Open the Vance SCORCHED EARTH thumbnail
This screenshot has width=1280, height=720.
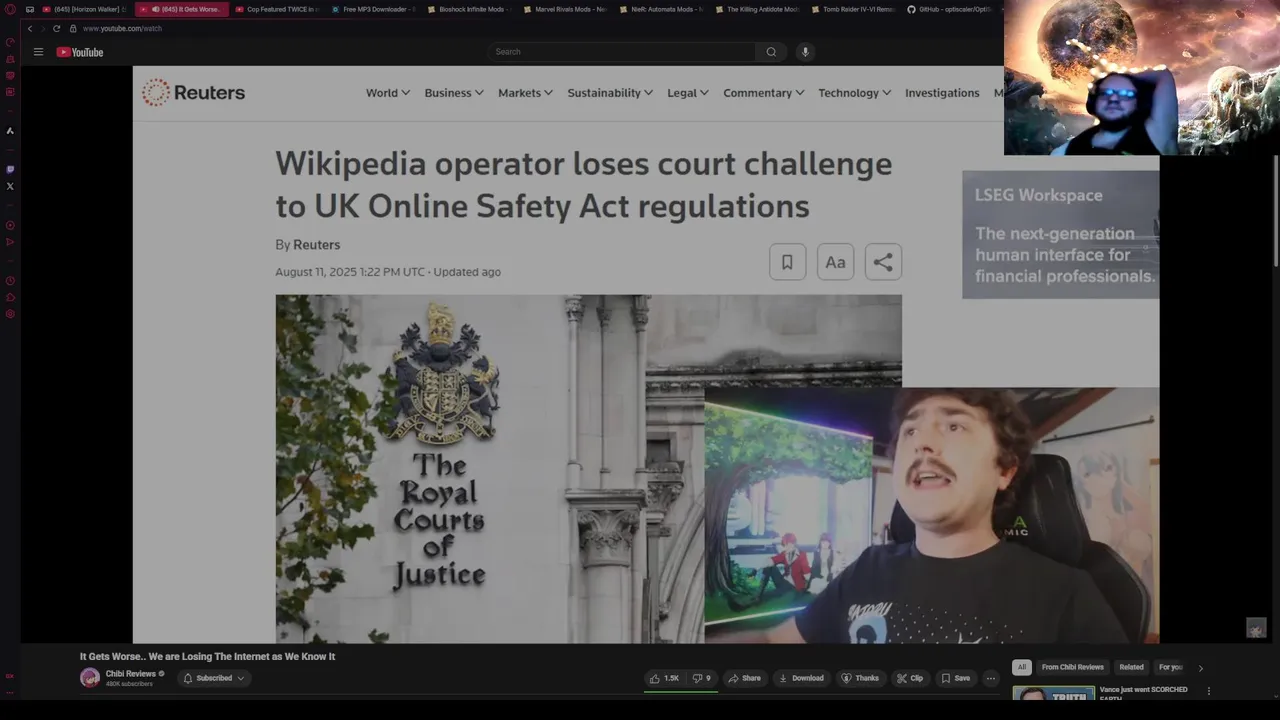[1052, 693]
